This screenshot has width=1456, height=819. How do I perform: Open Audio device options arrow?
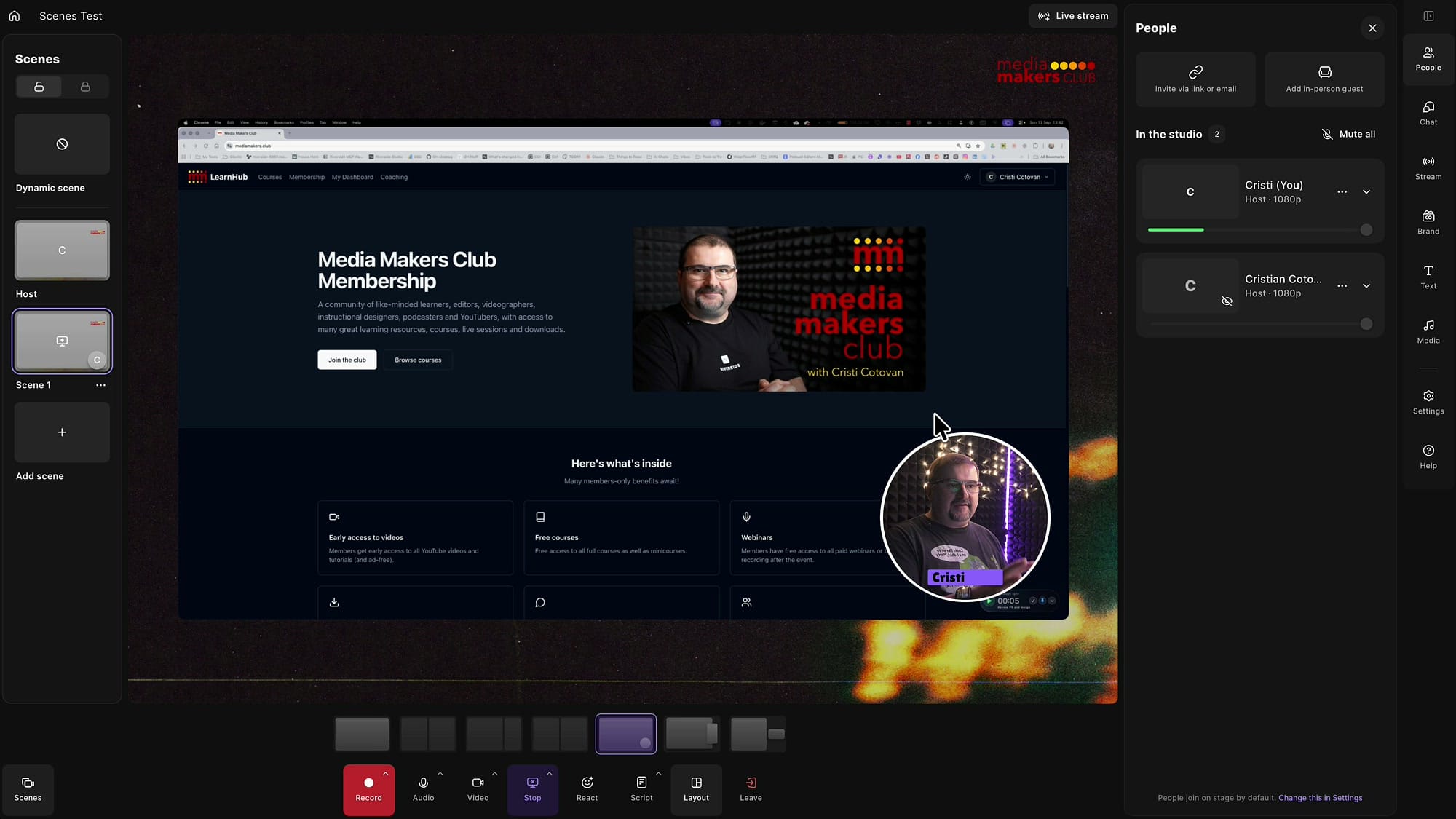[440, 774]
